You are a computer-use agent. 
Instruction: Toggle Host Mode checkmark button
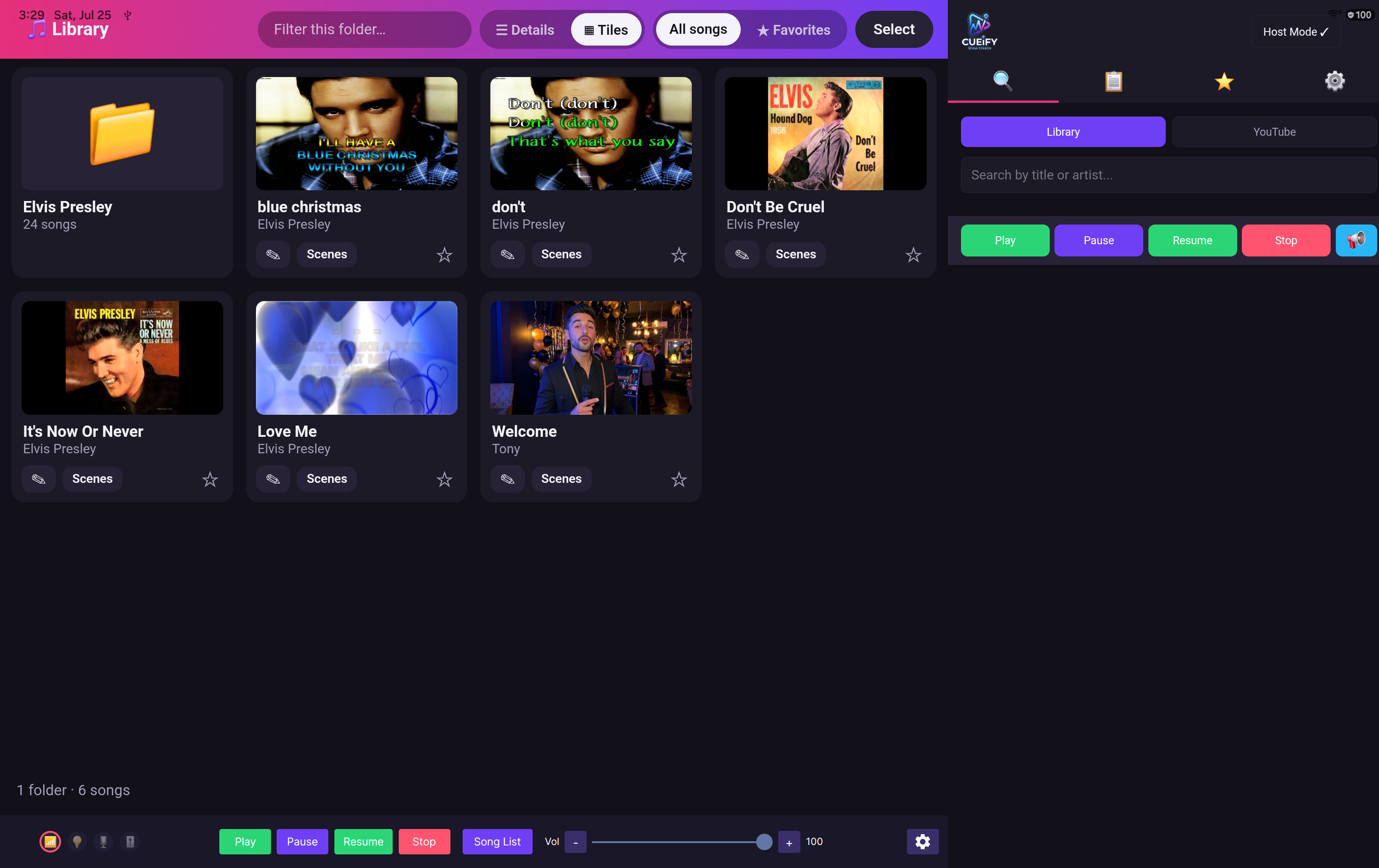click(x=1295, y=32)
